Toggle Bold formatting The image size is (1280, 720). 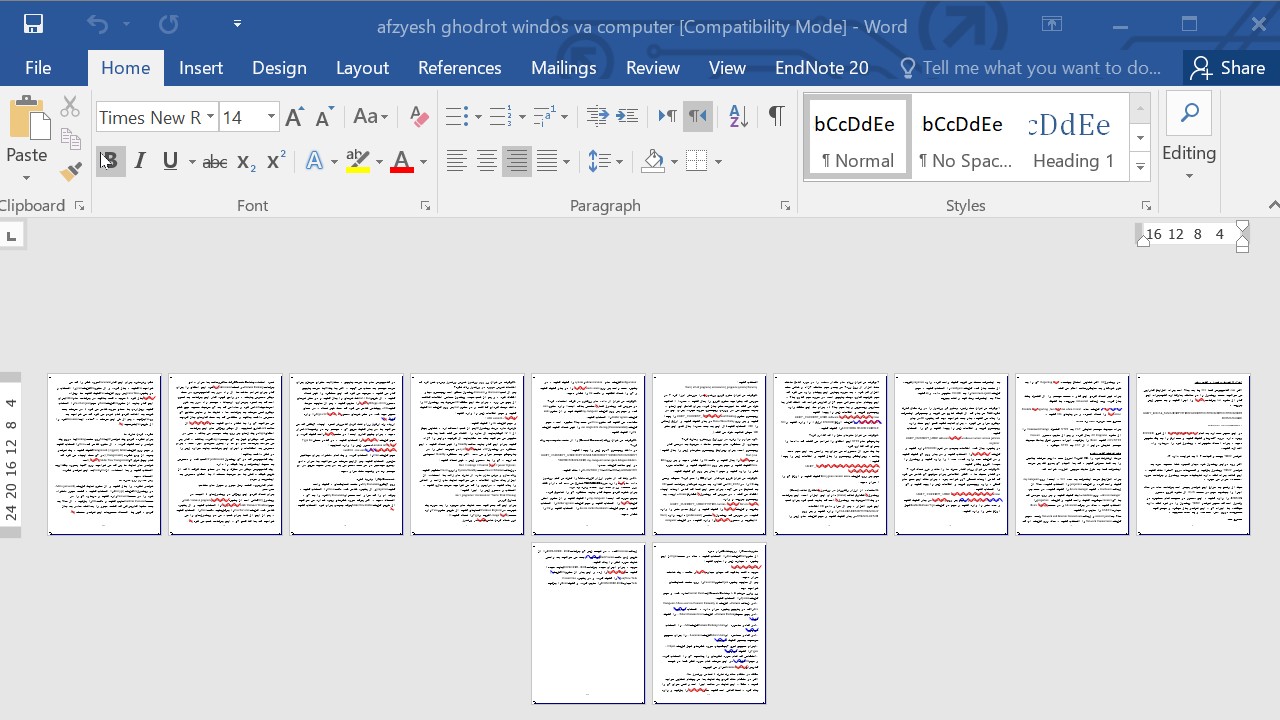110,161
